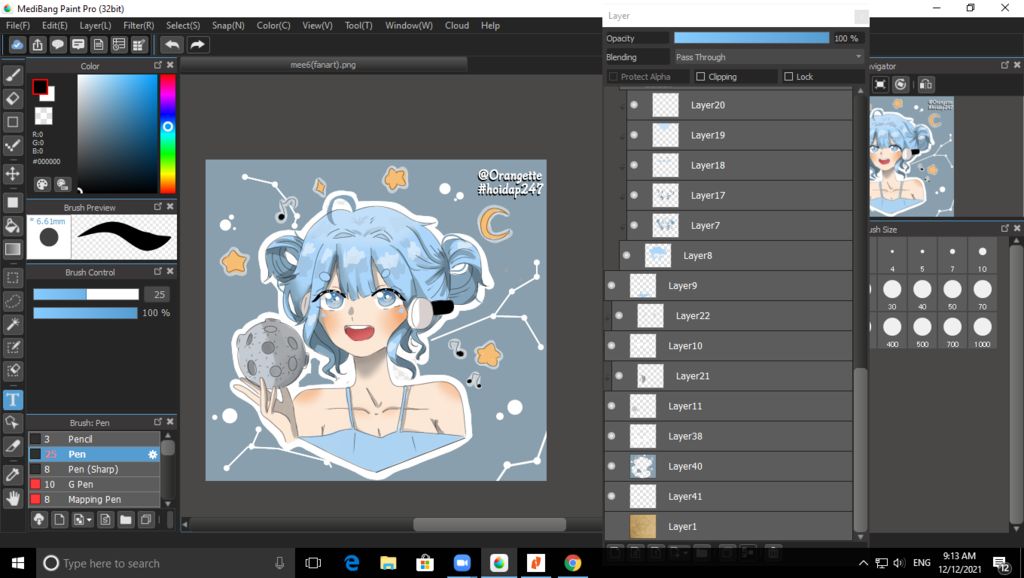Click the canvas horizontal scrollbar
Screen dimensions: 1024x578
click(490, 524)
